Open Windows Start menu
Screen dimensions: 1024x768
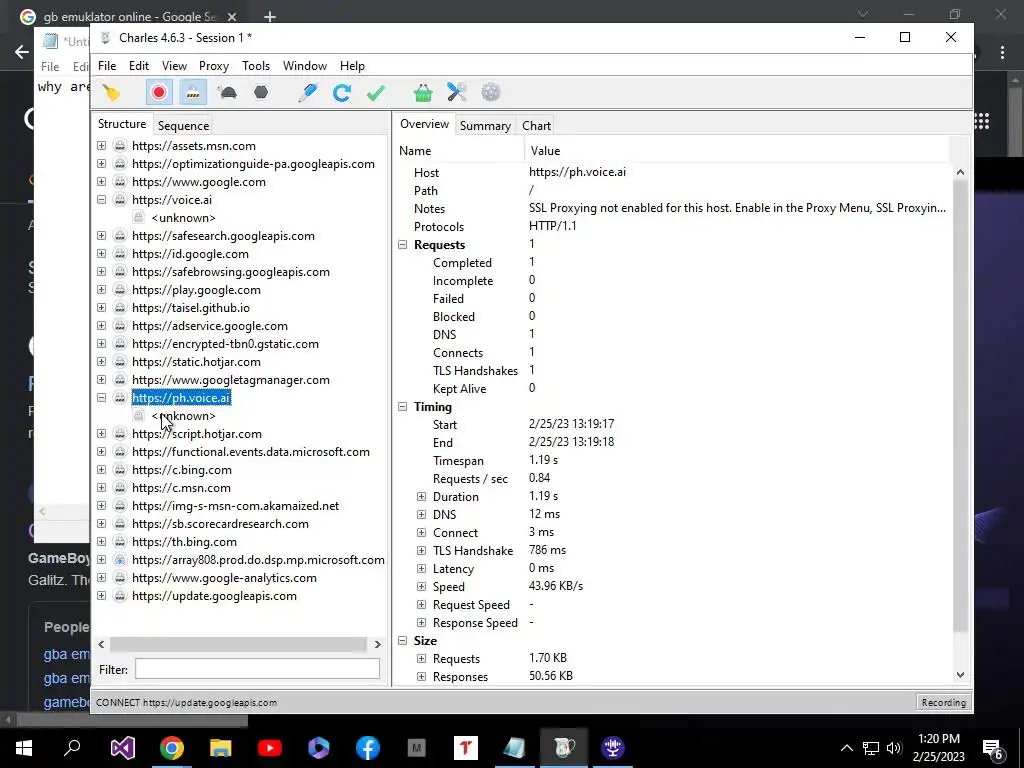(24, 748)
